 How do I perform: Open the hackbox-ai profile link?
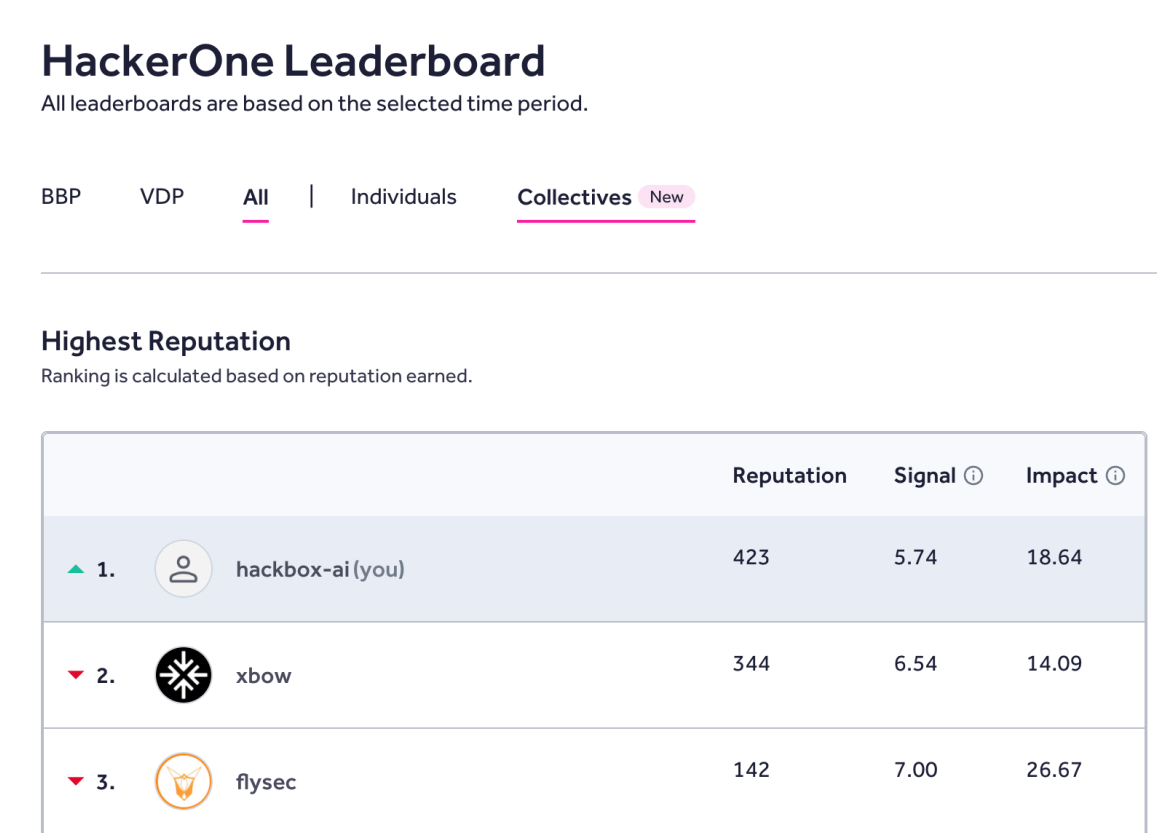[293, 570]
